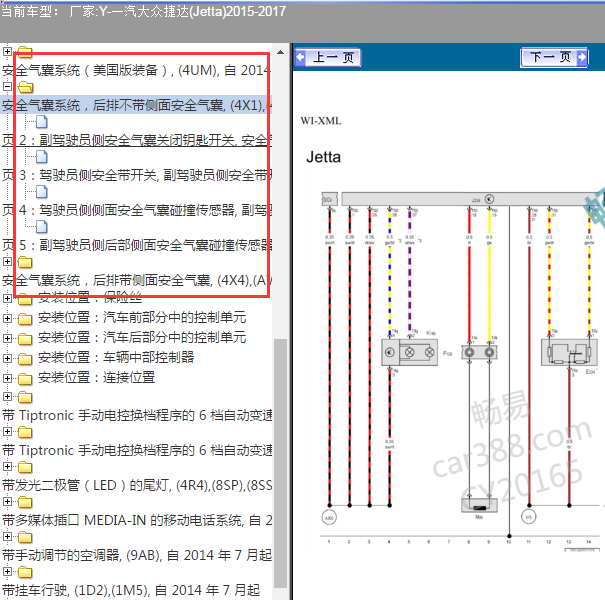The height and width of the screenshot is (600, 605).
Task: Open 页 5：副驾驶员侧后部侧面安全气囊碰撞传感器 page
Action: 137,245
